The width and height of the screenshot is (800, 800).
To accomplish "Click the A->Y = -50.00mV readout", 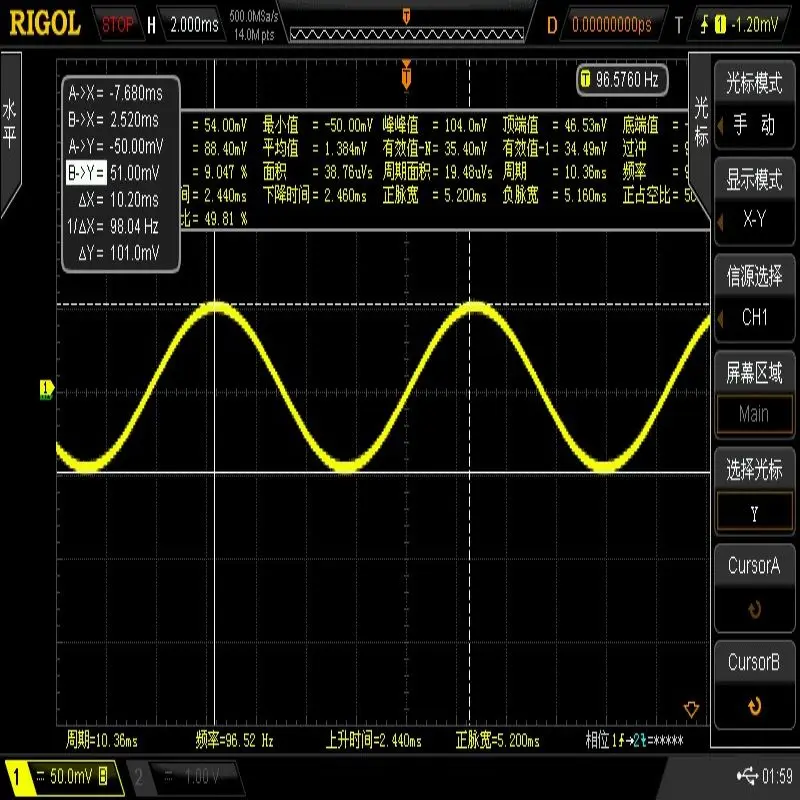I will coord(116,146).
